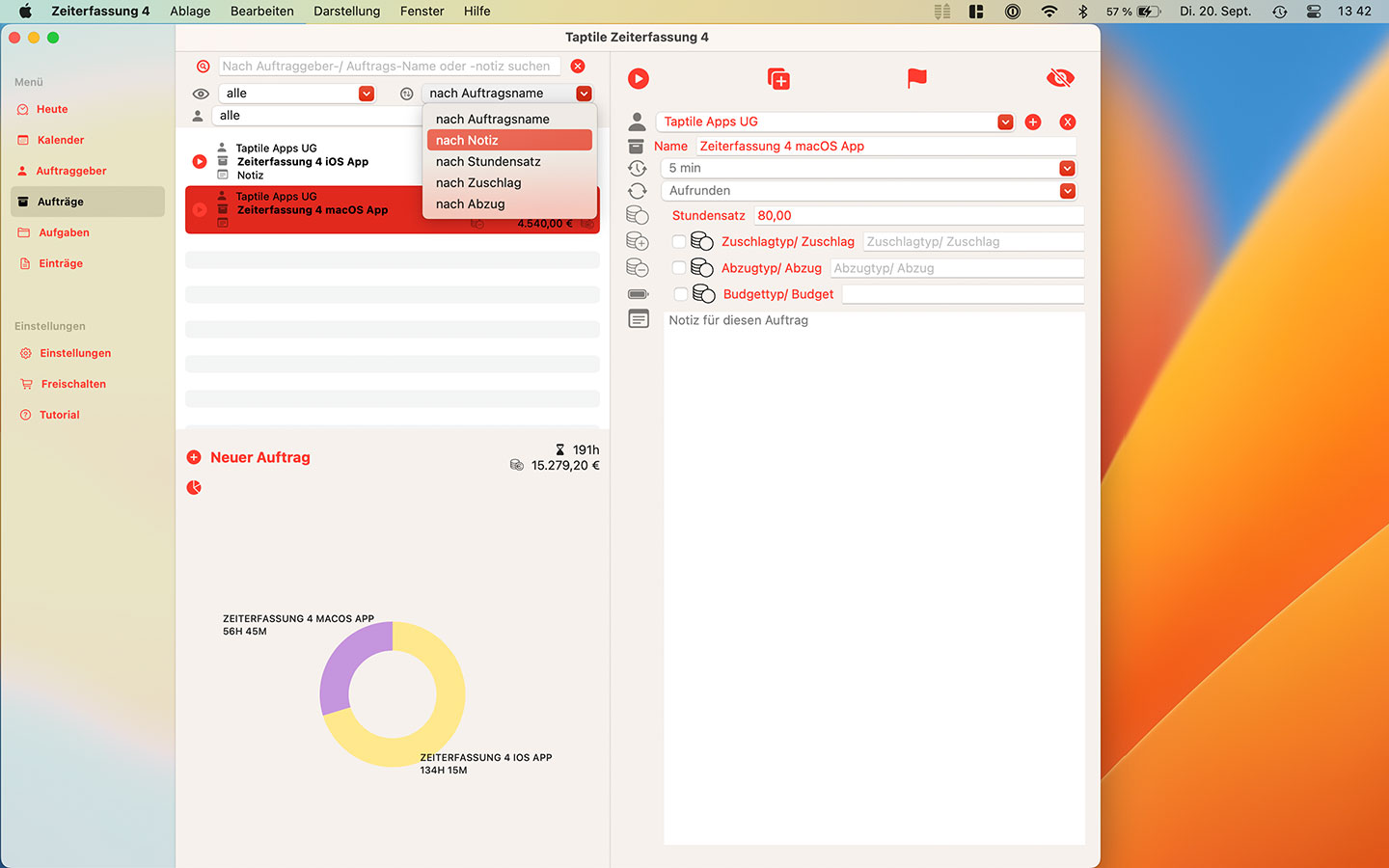Screen dimensions: 1389x868
Task: Remove client with red X next to Taptile Apps UG
Action: coord(1068,122)
